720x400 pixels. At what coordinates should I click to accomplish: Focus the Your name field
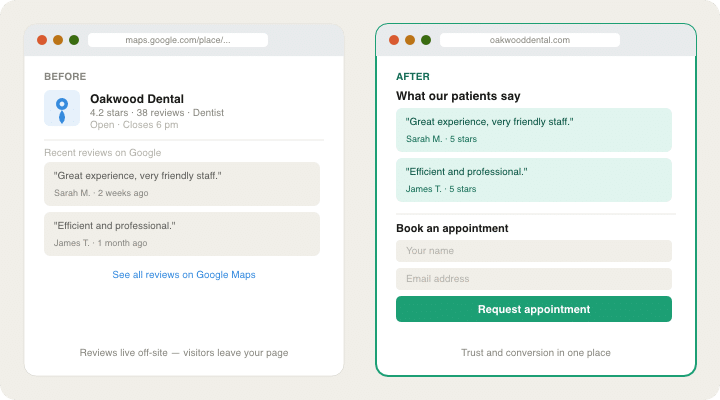tap(533, 251)
